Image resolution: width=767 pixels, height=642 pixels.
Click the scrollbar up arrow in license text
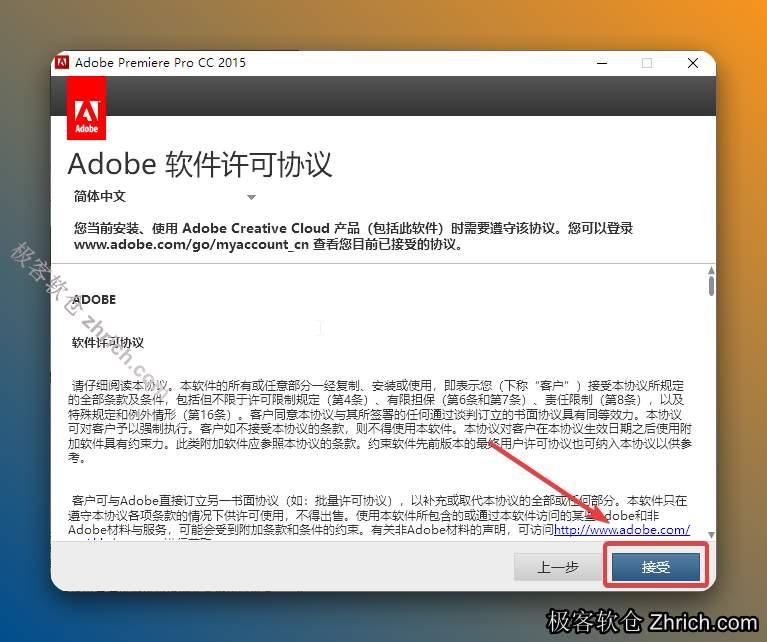711,270
